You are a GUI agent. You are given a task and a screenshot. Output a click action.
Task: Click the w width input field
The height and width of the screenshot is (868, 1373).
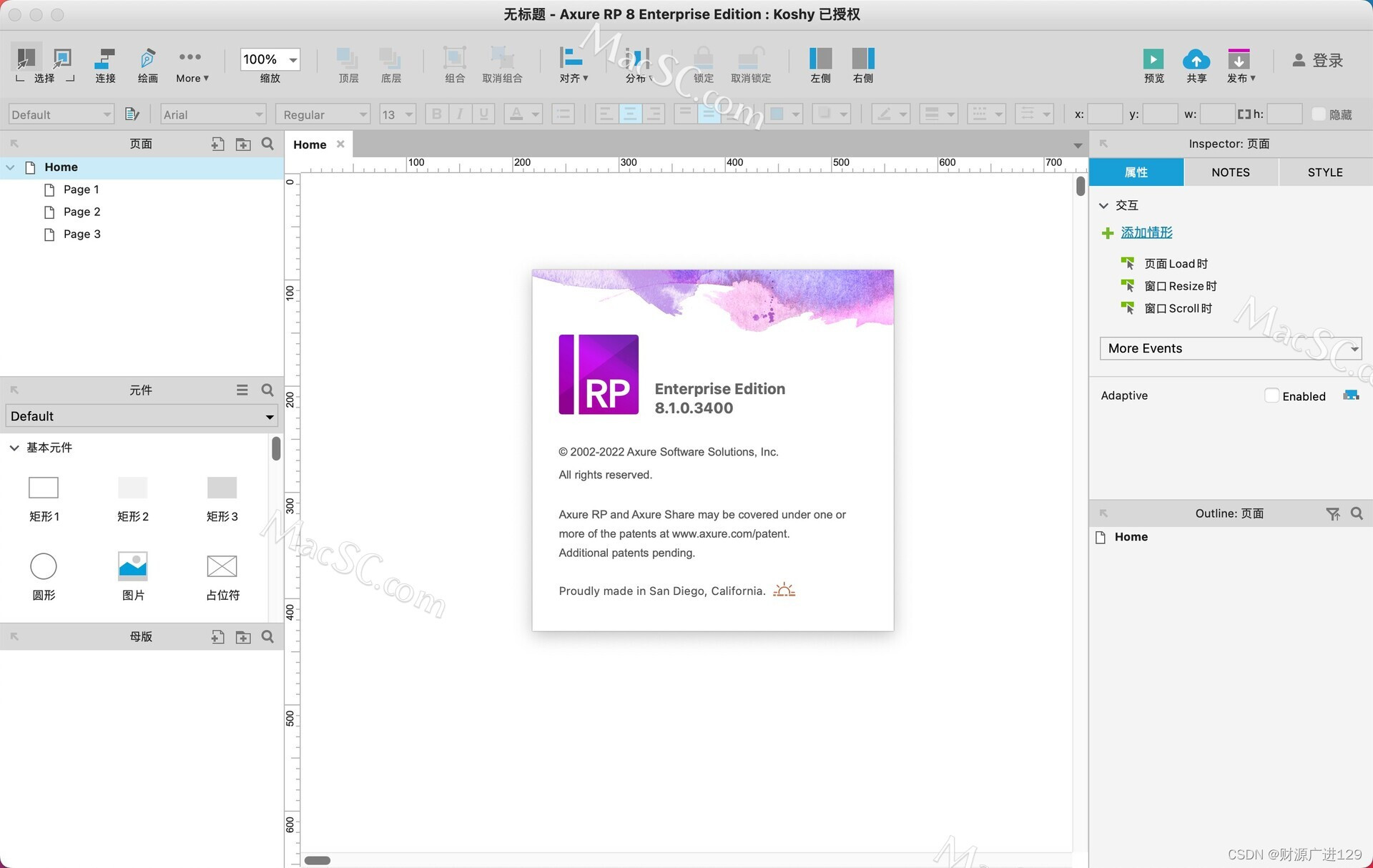click(x=1217, y=114)
